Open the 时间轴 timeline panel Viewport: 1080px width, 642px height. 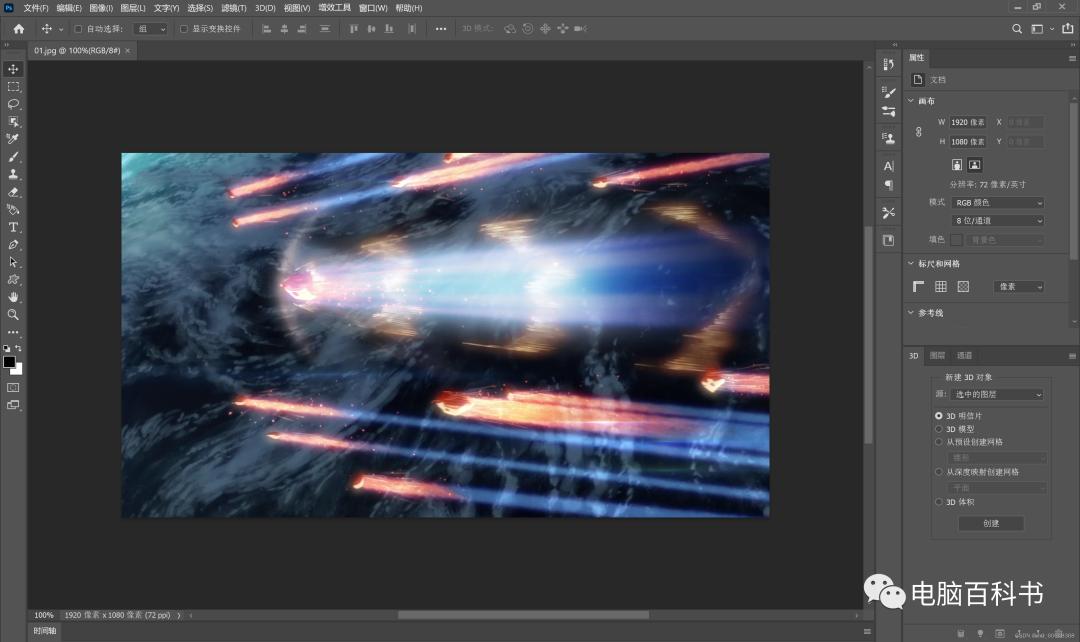45,631
